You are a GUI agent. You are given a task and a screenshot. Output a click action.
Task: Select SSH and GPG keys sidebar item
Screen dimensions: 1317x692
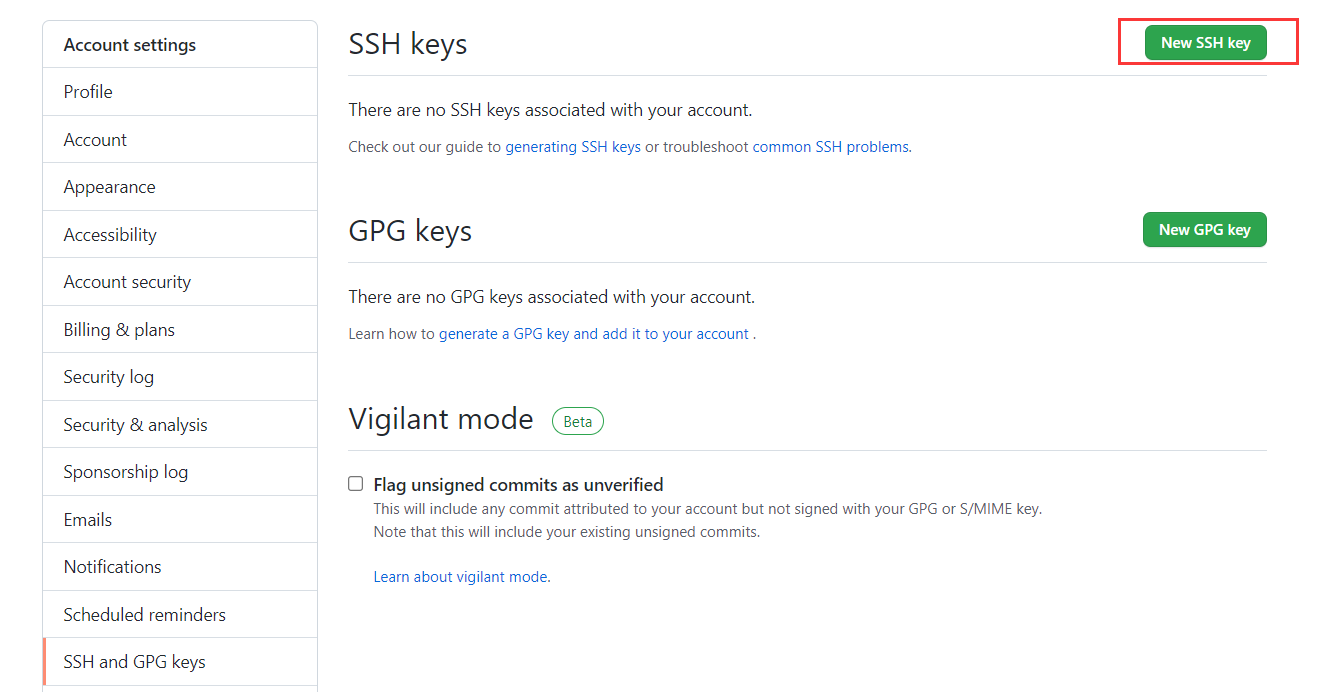click(134, 662)
